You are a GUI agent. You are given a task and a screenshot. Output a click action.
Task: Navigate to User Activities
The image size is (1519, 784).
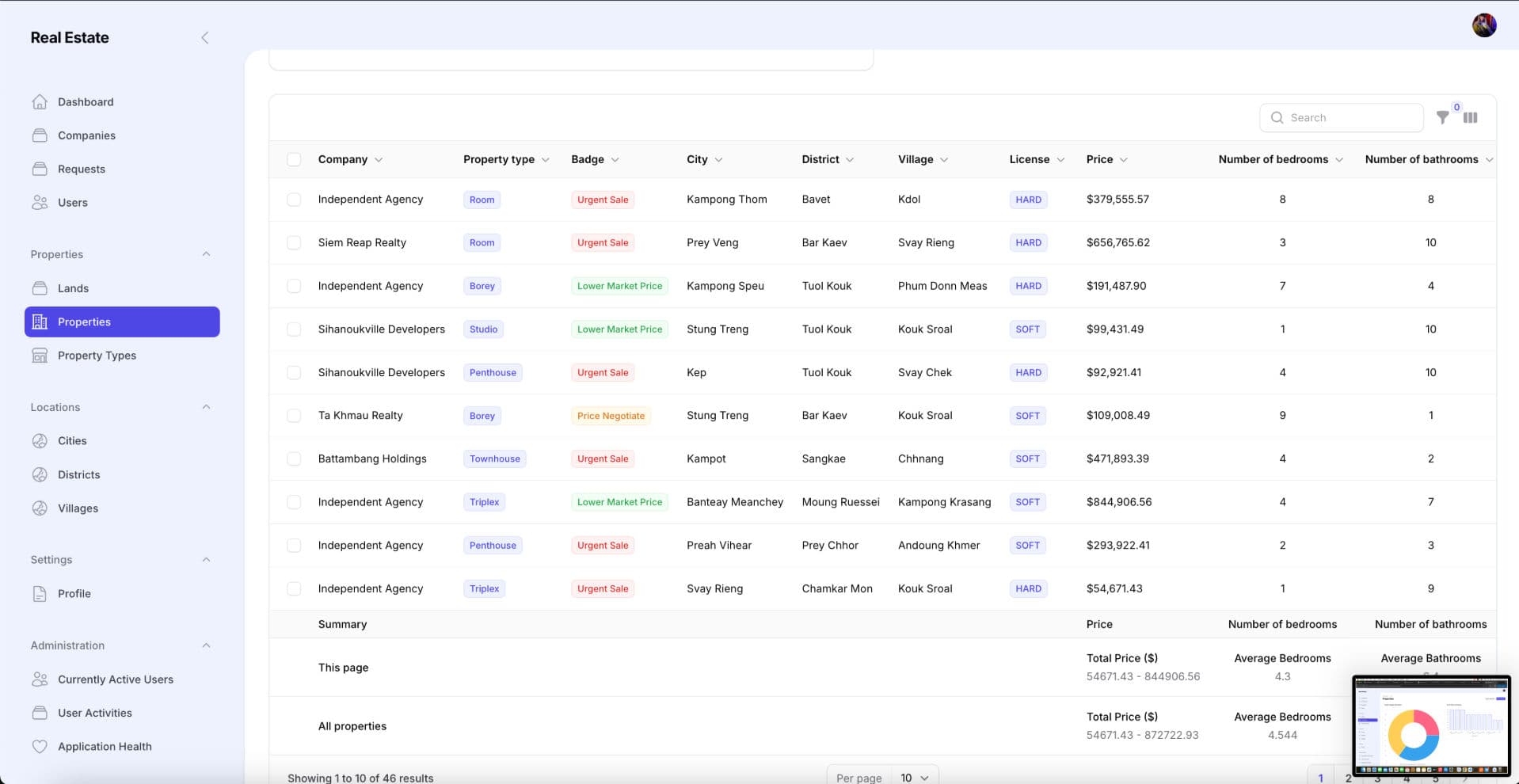tap(122, 713)
